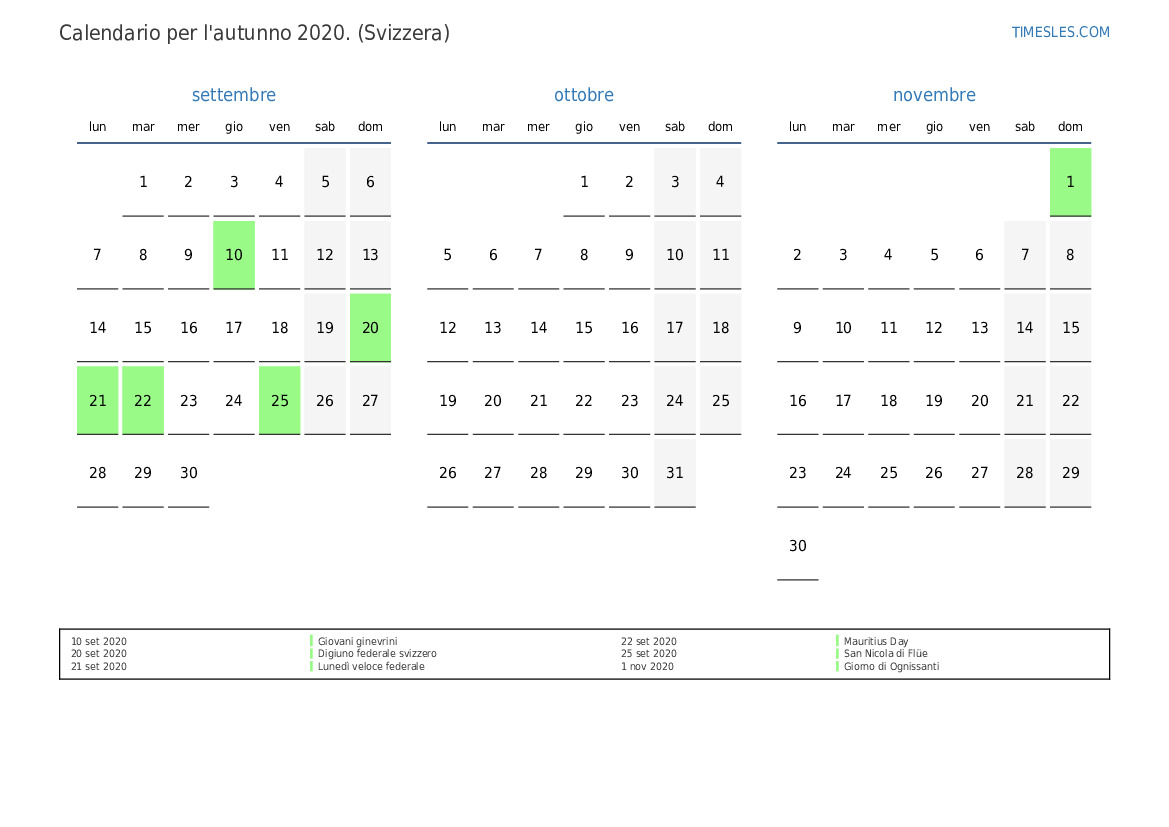Click Digiuno federale svizzero in legend
The image size is (1169, 827).
point(377,654)
